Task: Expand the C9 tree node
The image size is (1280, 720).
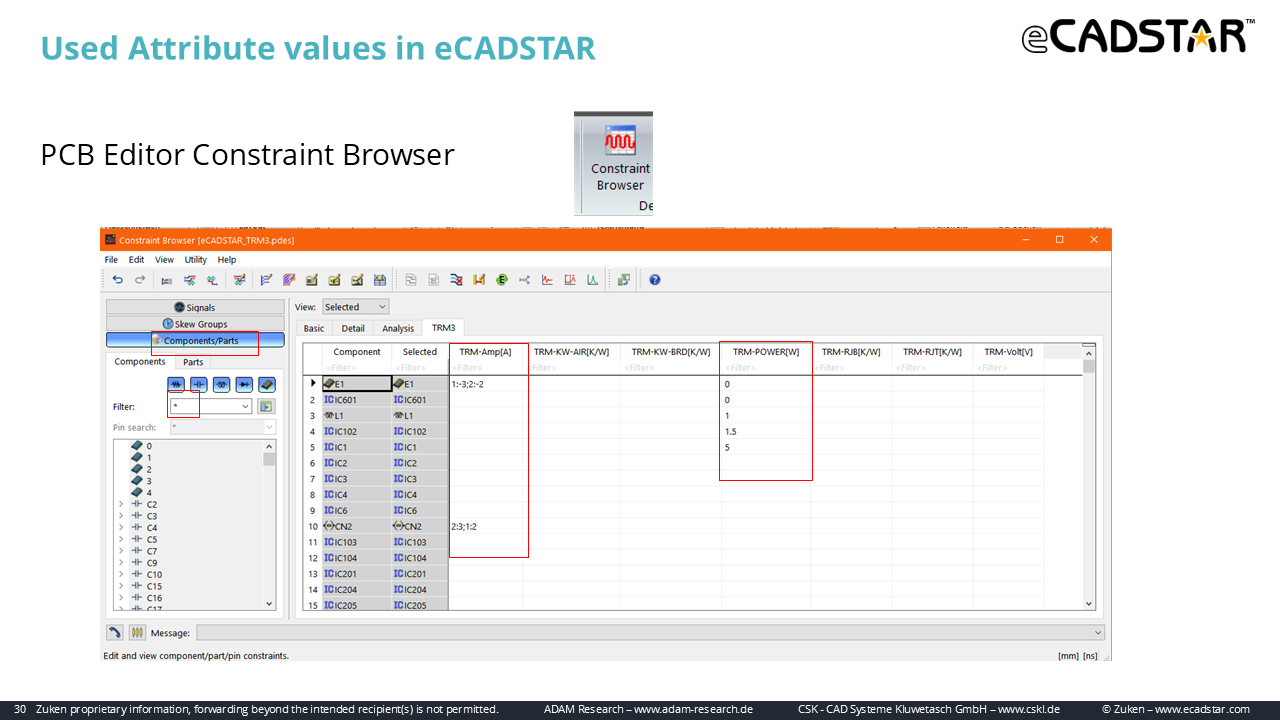Action: click(121, 563)
